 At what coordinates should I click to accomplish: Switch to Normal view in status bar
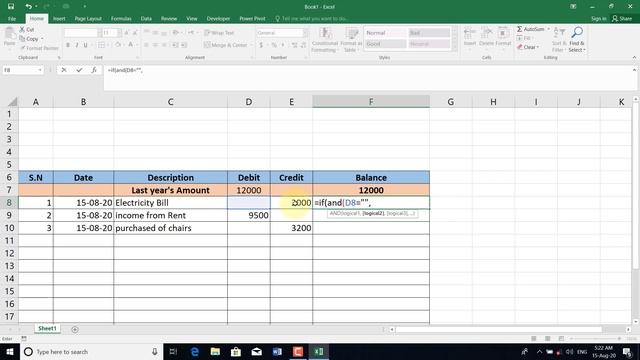[x=533, y=338]
